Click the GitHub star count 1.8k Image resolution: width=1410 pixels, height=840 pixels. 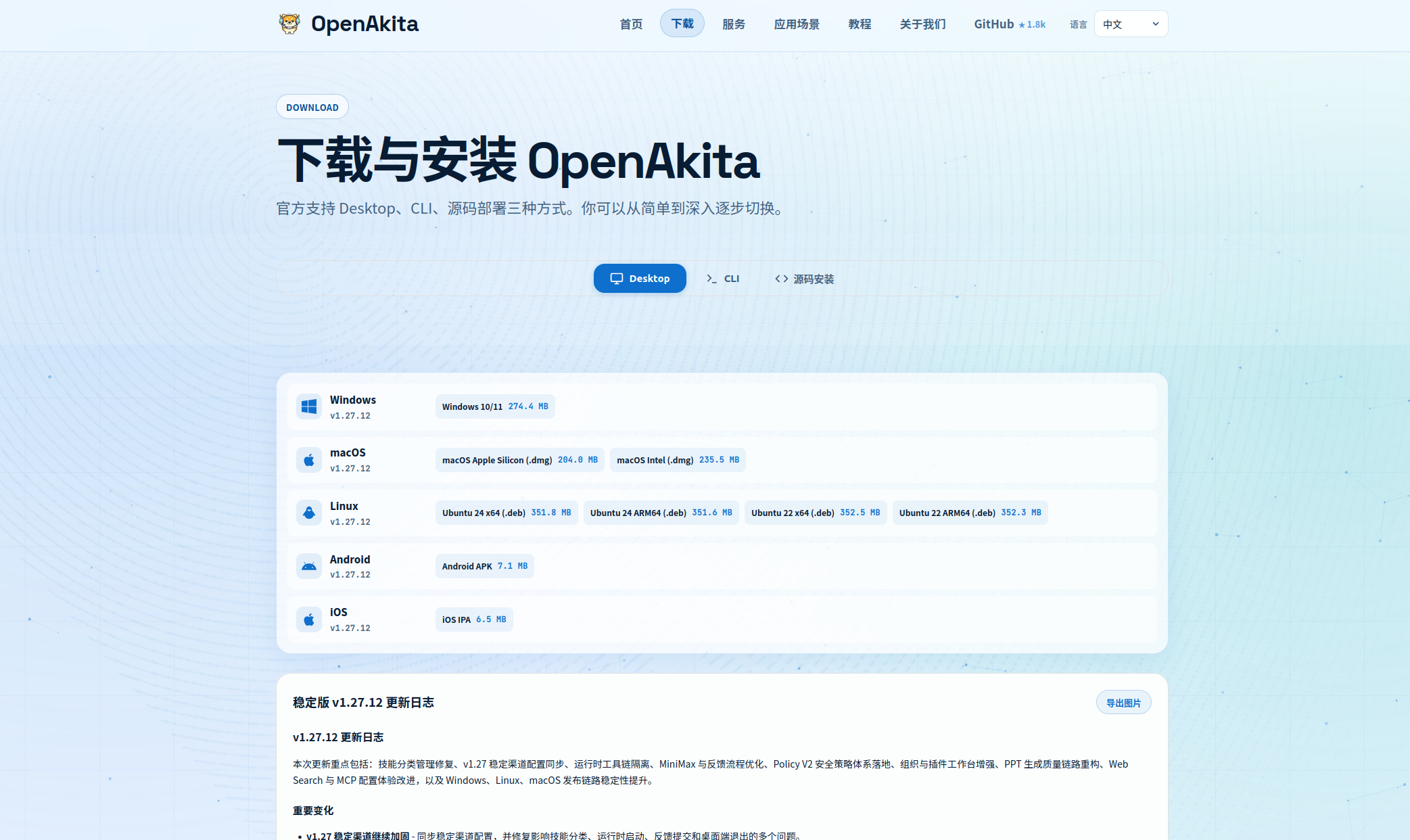click(x=1032, y=24)
